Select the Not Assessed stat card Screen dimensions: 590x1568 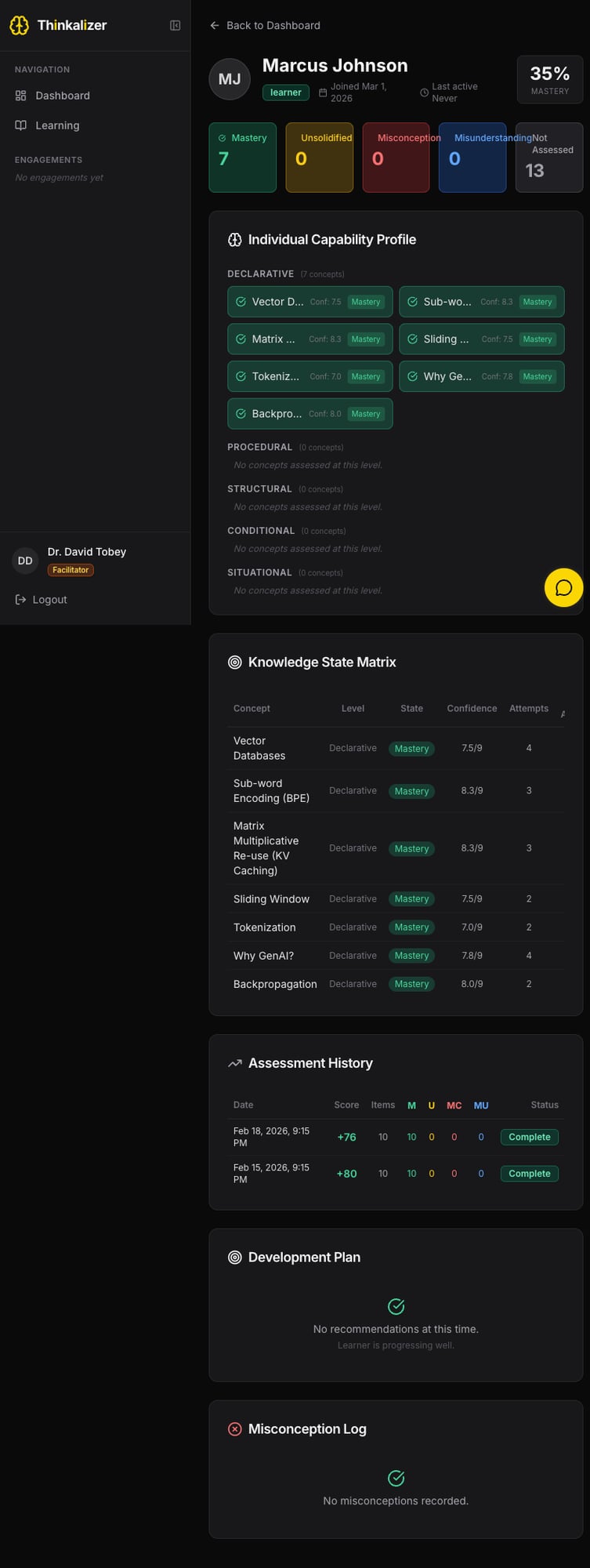[548, 157]
